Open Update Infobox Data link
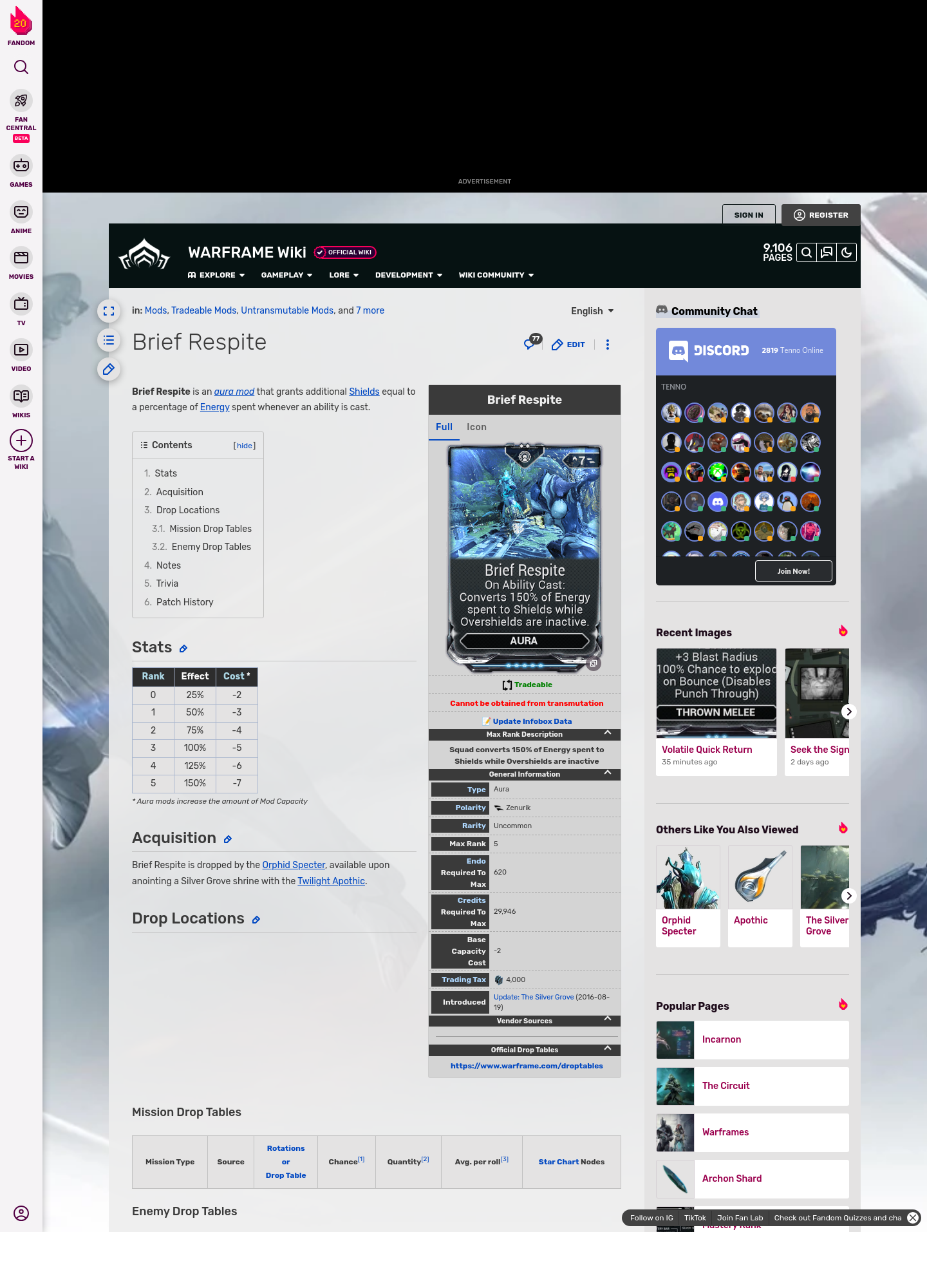 pos(532,721)
